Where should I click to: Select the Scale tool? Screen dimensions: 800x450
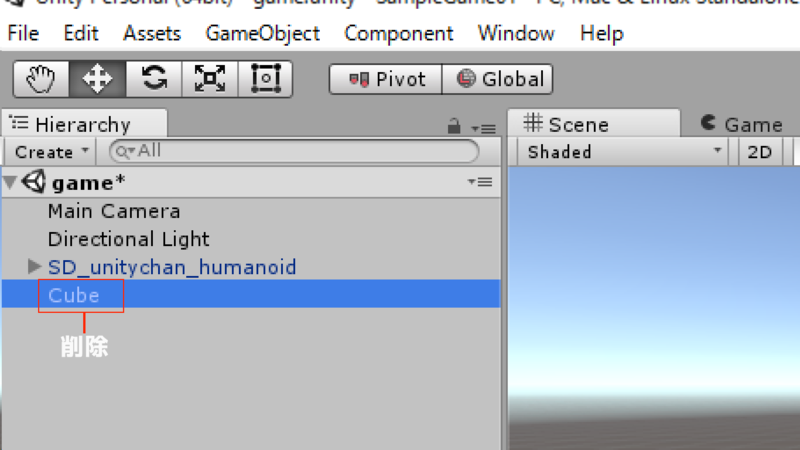[x=210, y=79]
